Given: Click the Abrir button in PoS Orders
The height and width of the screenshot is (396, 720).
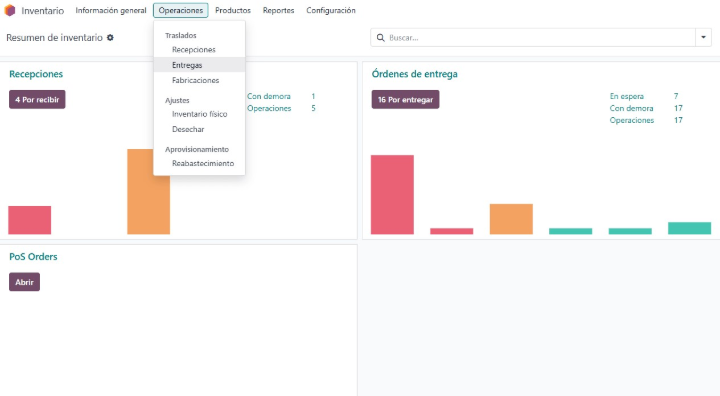Looking at the screenshot, I should (24, 282).
